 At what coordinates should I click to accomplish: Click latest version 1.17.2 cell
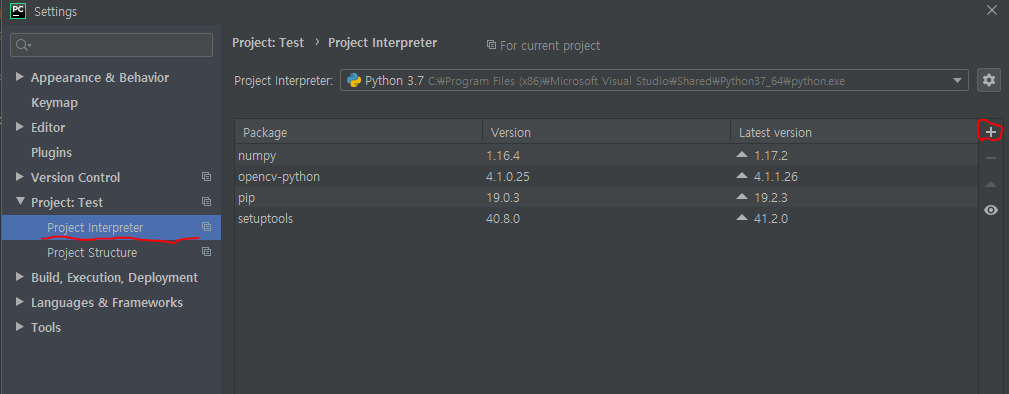[771, 155]
